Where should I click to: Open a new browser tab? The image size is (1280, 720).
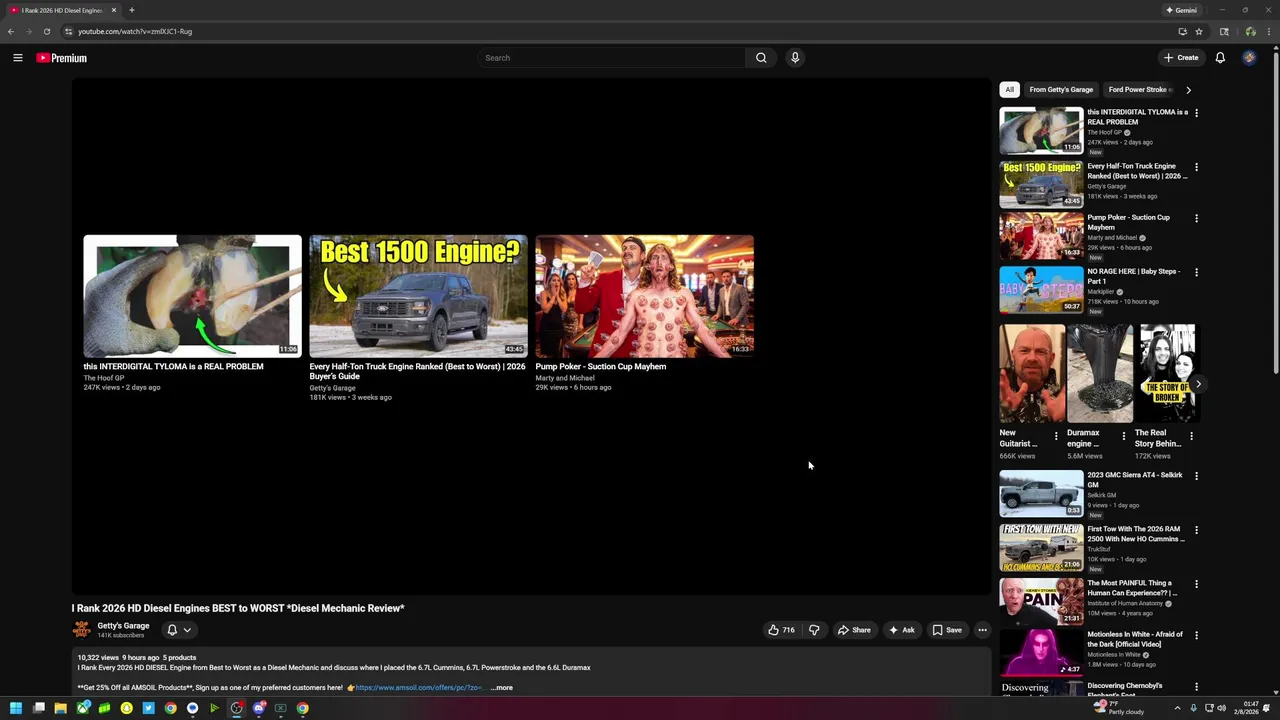[x=131, y=10]
